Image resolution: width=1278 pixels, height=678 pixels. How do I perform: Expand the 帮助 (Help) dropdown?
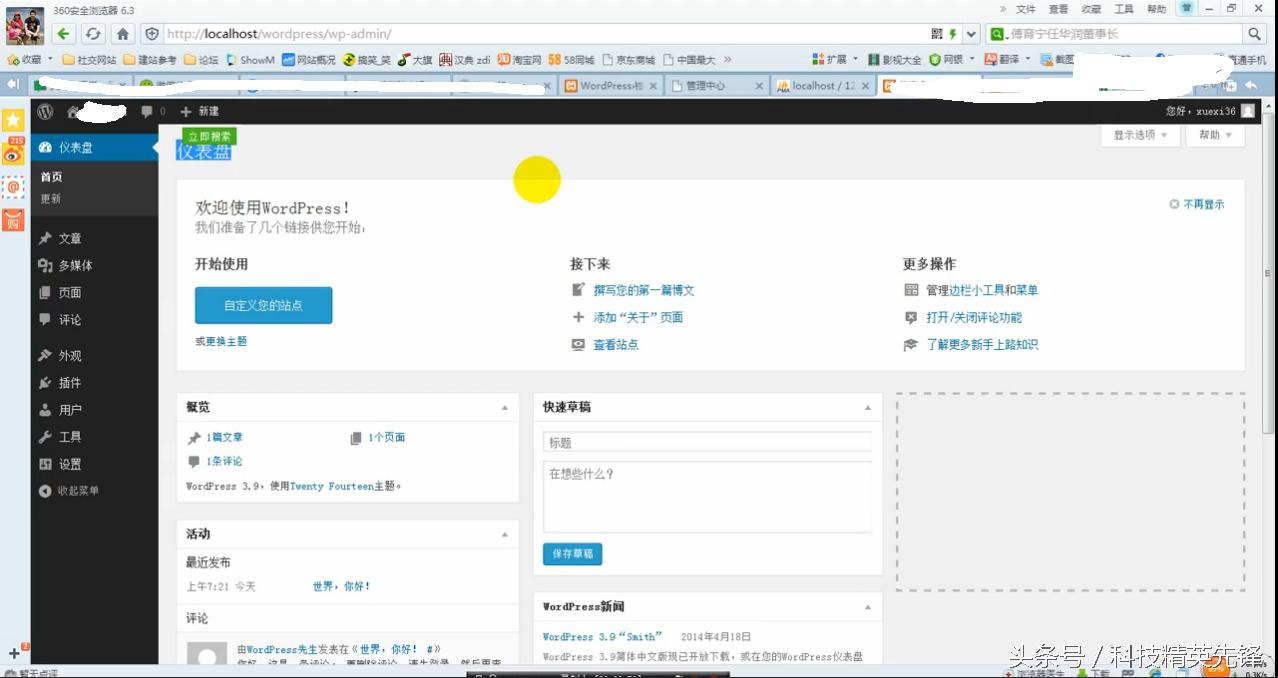point(1212,134)
